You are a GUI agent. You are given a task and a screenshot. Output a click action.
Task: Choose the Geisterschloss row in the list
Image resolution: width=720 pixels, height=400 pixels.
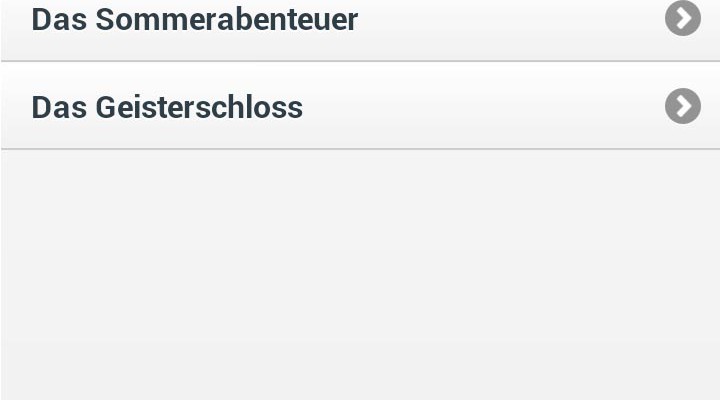360,105
